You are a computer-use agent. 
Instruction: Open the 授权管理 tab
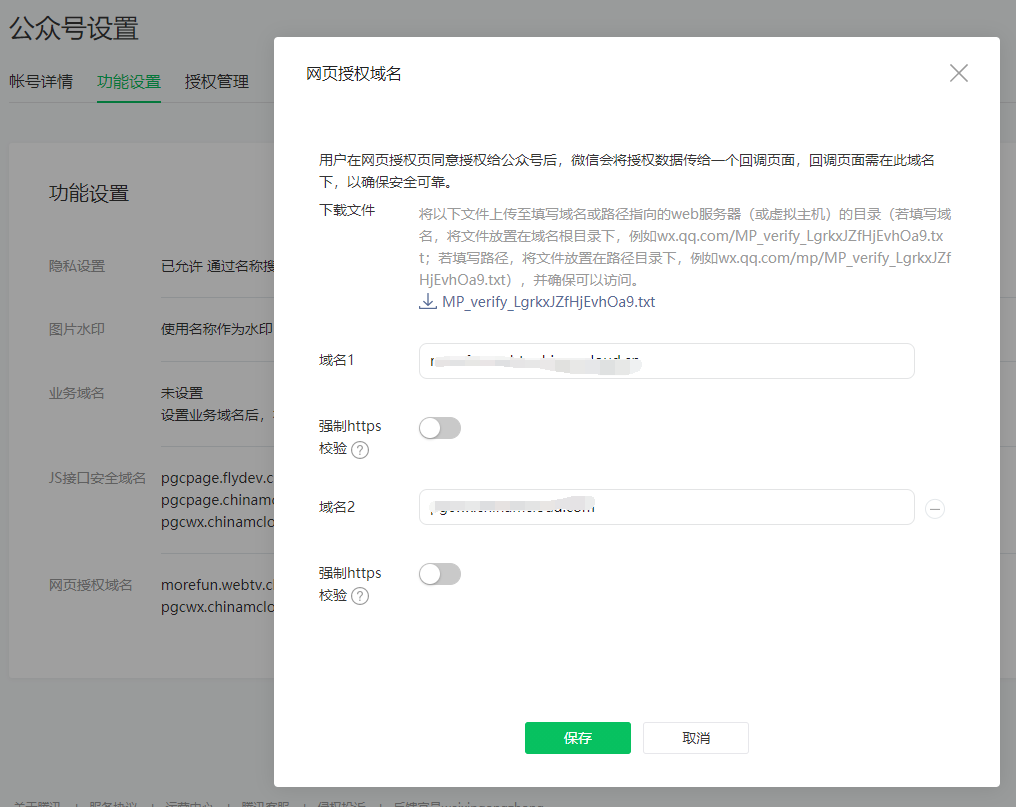tap(217, 82)
